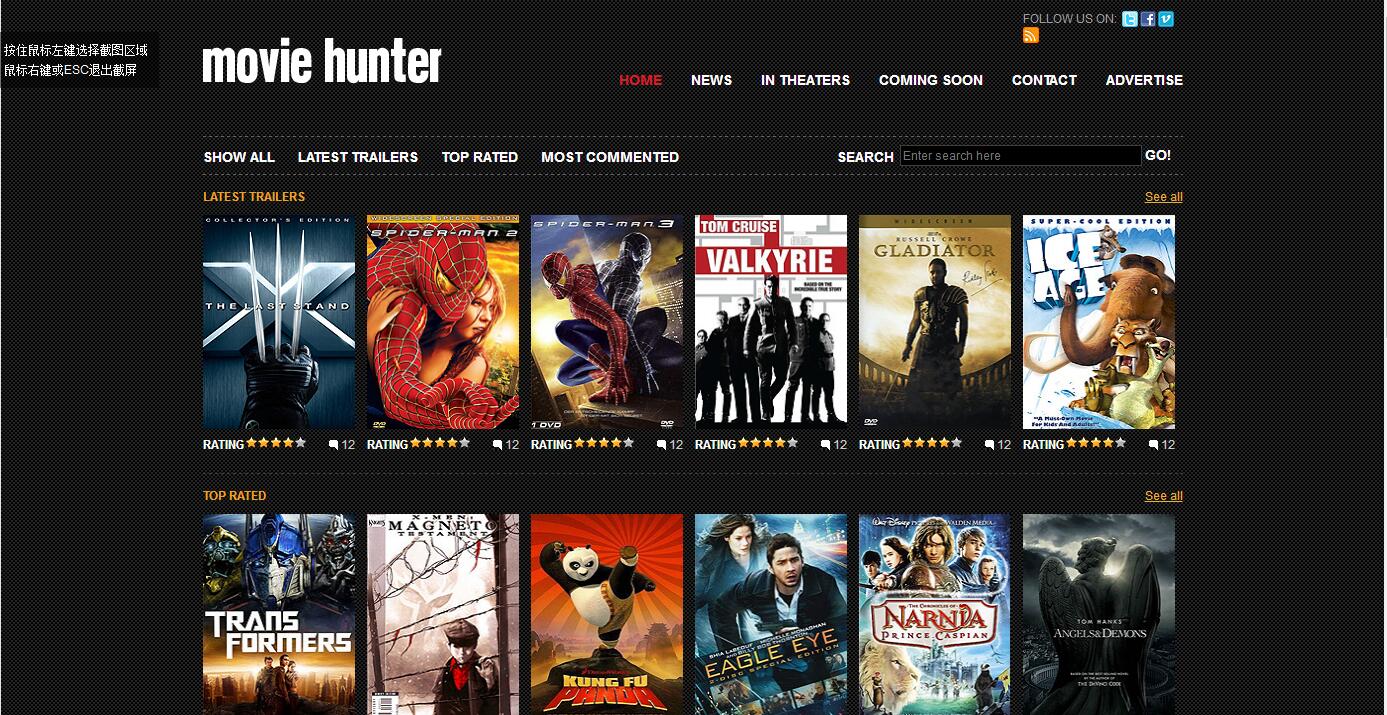Viewport: 1387px width, 715px height.
Task: Go to the HOME menu item
Action: [641, 80]
